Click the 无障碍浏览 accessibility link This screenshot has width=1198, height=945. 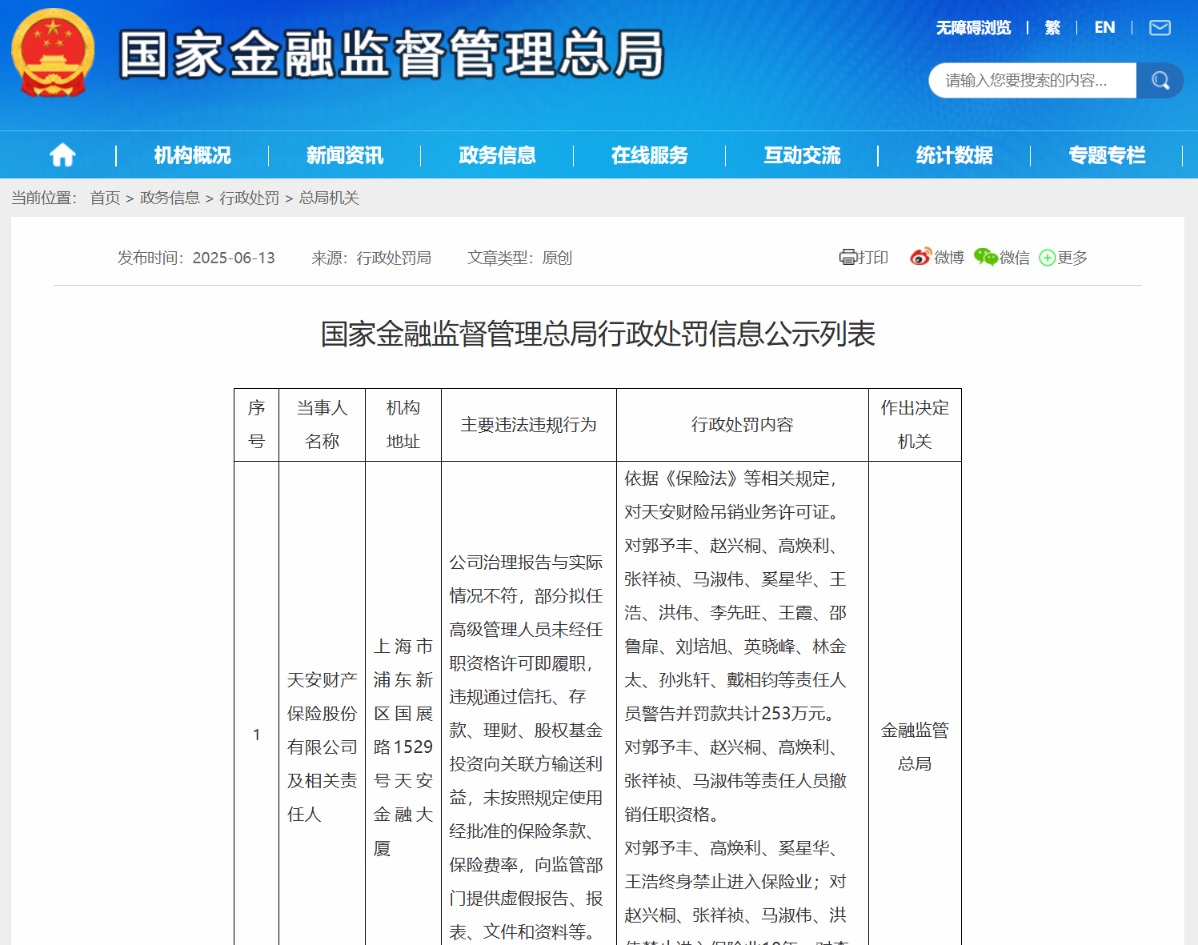973,28
